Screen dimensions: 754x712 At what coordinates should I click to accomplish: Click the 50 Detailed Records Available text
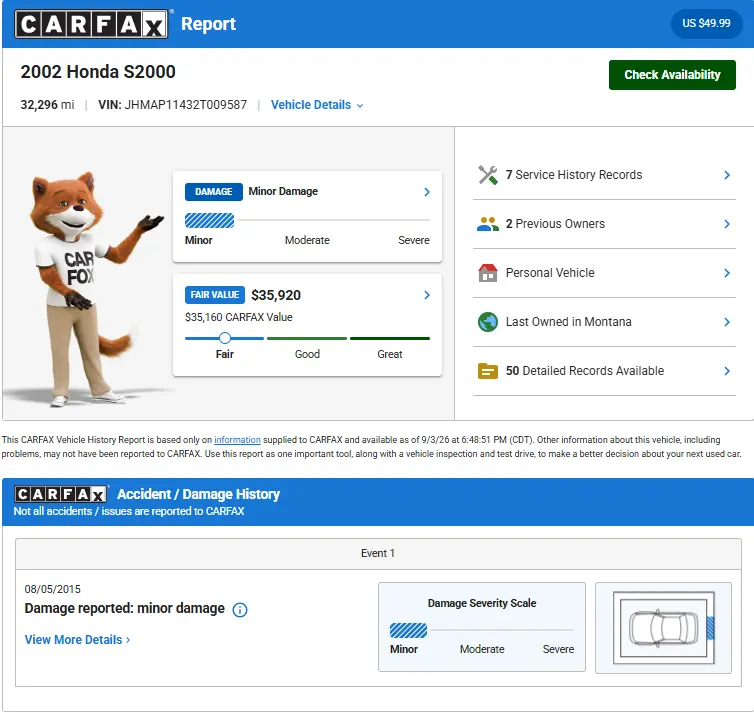tap(585, 371)
